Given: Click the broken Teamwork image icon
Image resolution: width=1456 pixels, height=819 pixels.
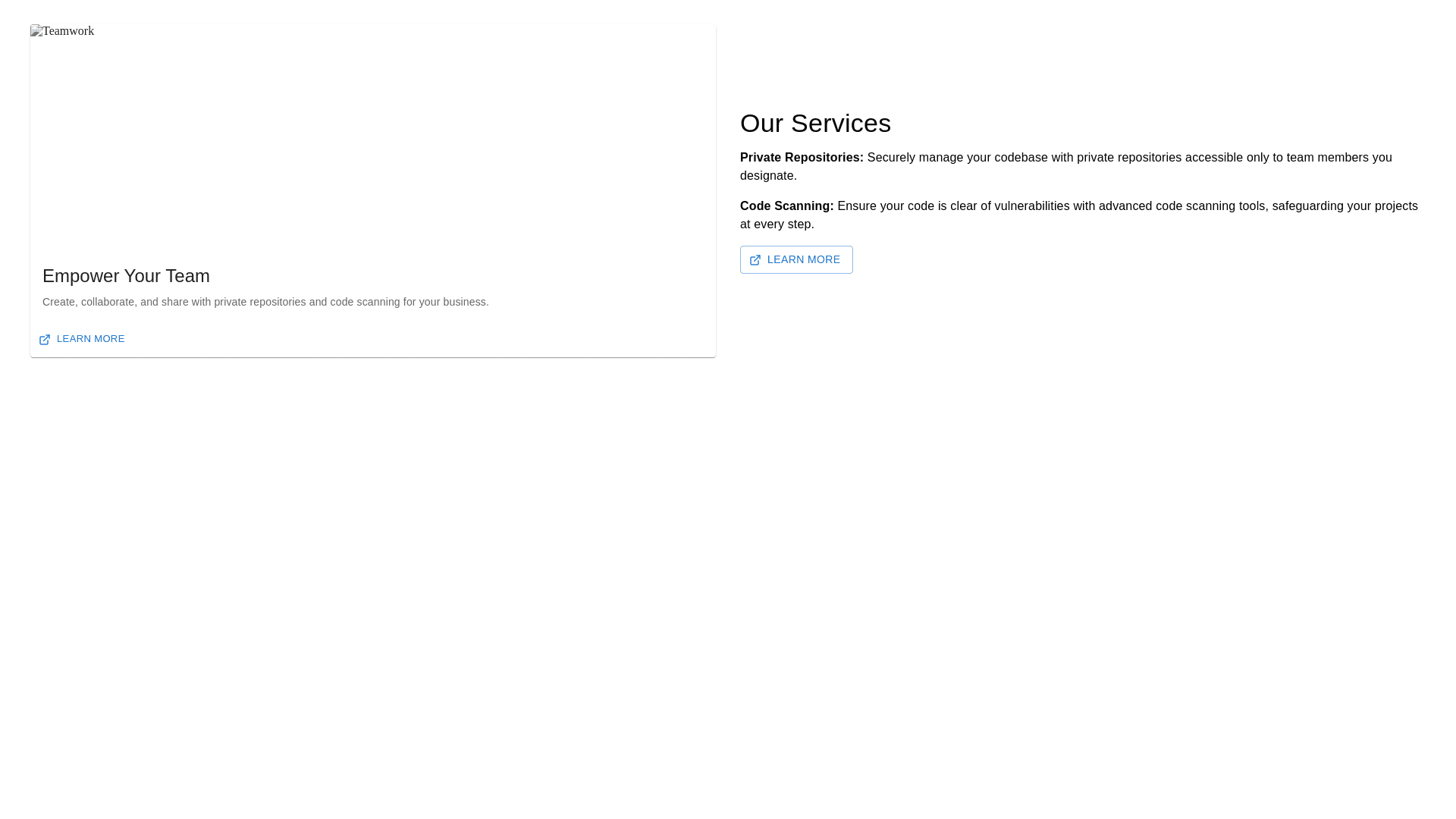Looking at the screenshot, I should coord(36,31).
